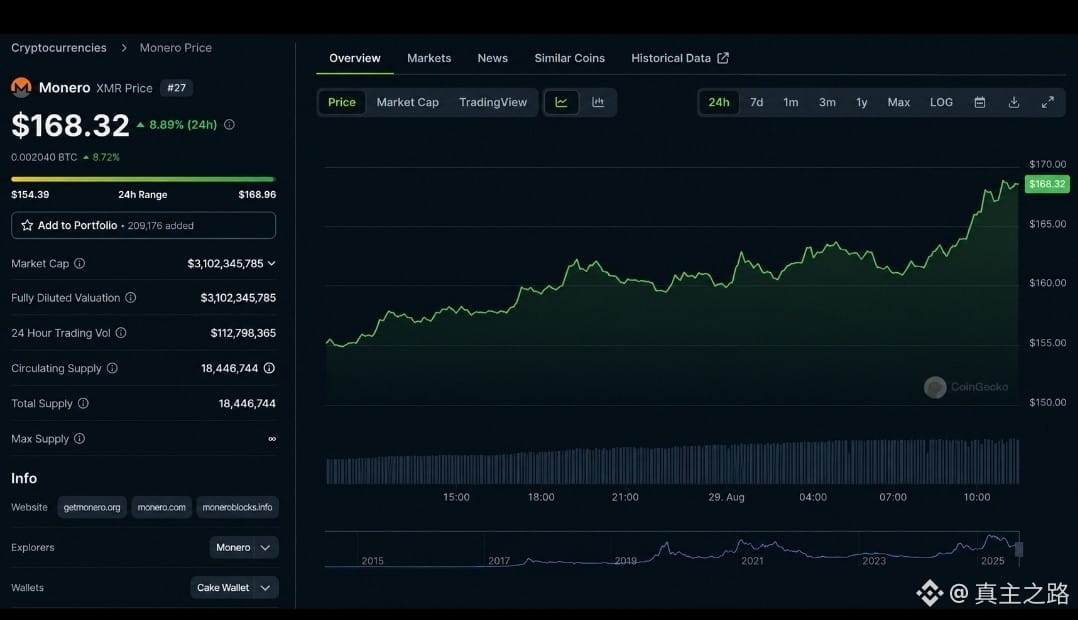Open the News tab
Screen dimensions: 1078x620
[493, 58]
